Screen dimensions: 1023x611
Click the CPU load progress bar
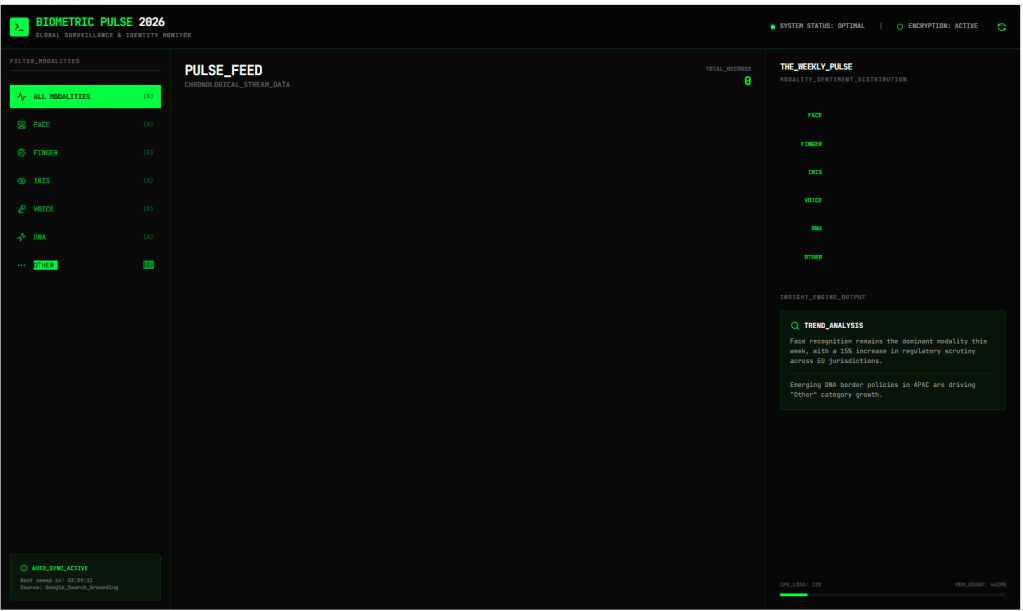point(892,594)
